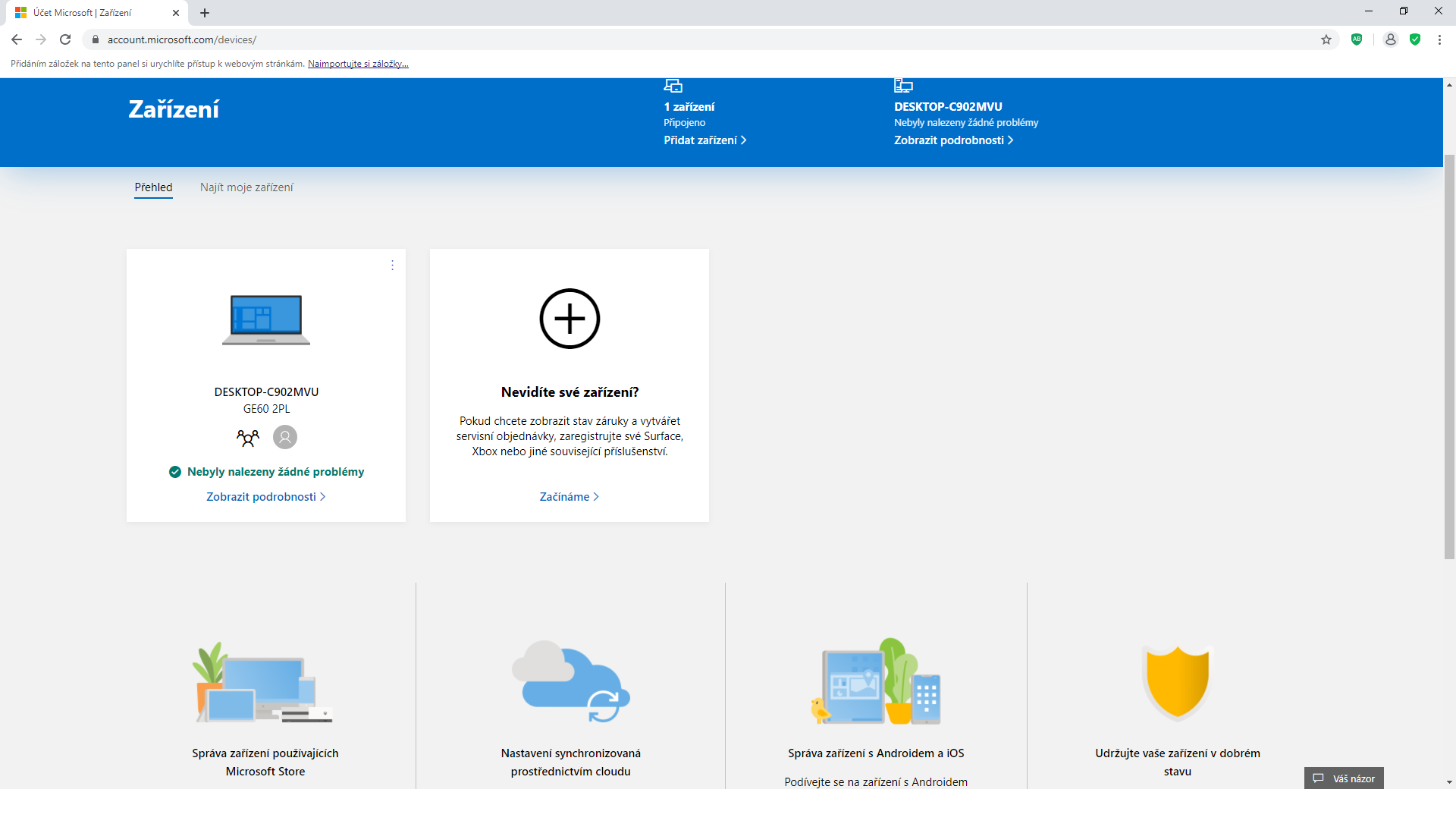Reload the page with refresh icon

[65, 39]
